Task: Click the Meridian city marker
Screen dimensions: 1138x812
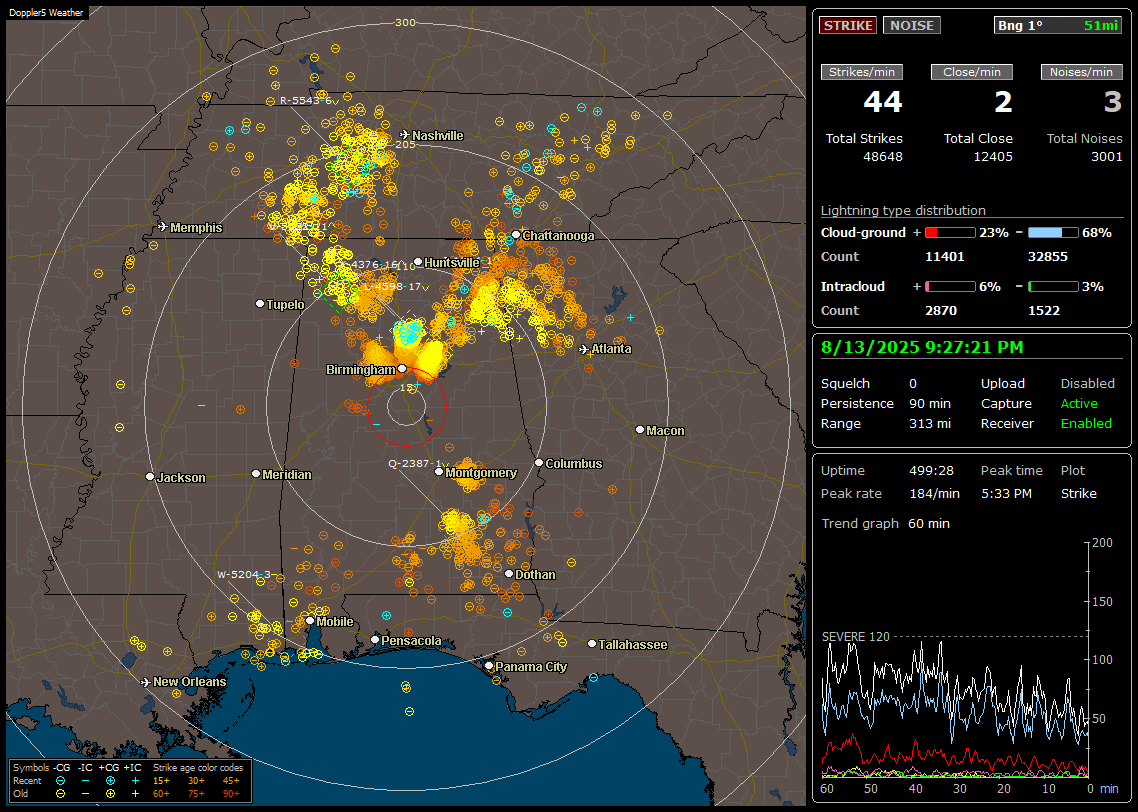Action: click(x=255, y=474)
